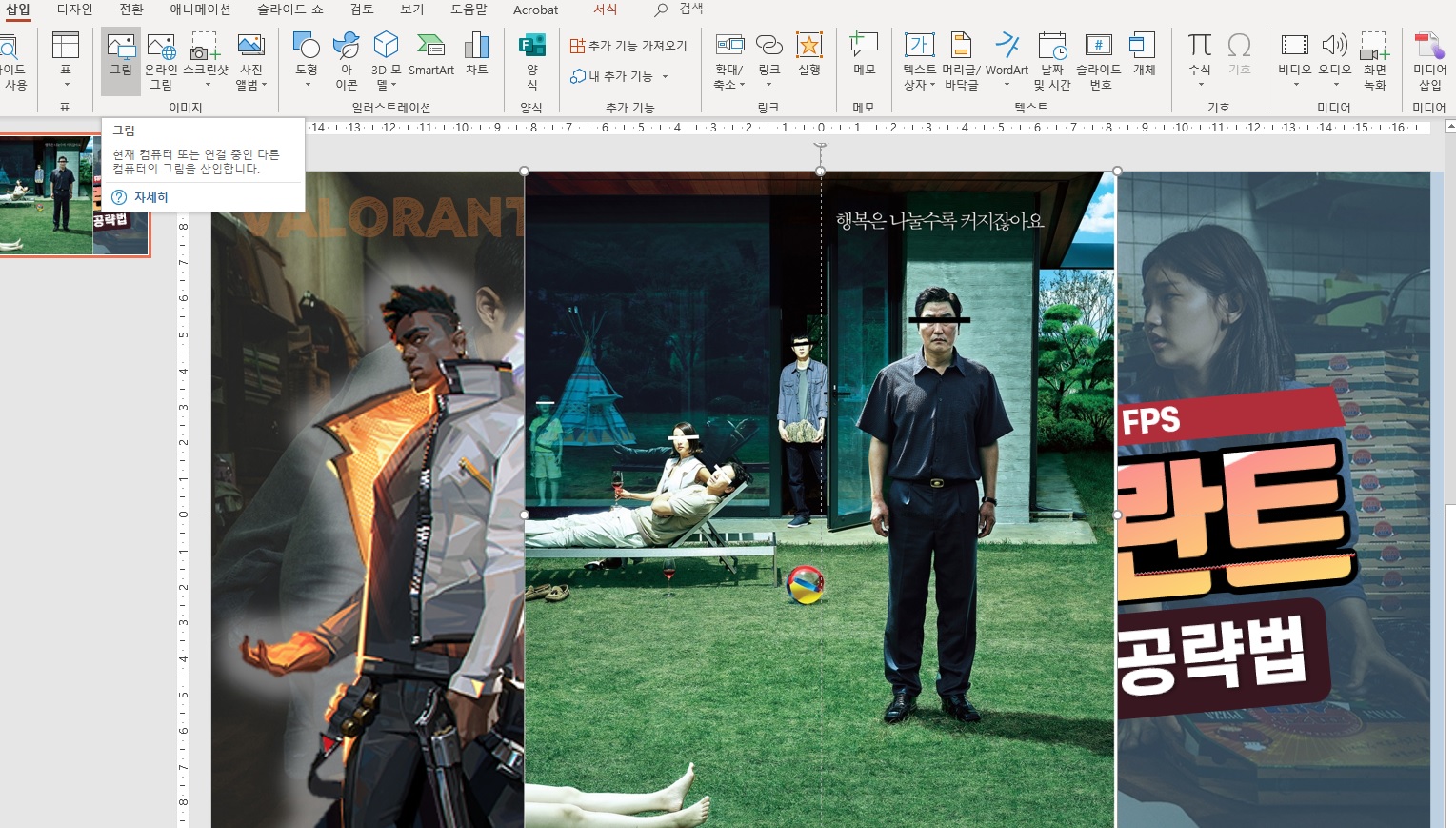Select the FPS 공략법 image on the right
This screenshot has width=1456, height=828.
[x=1273, y=500]
